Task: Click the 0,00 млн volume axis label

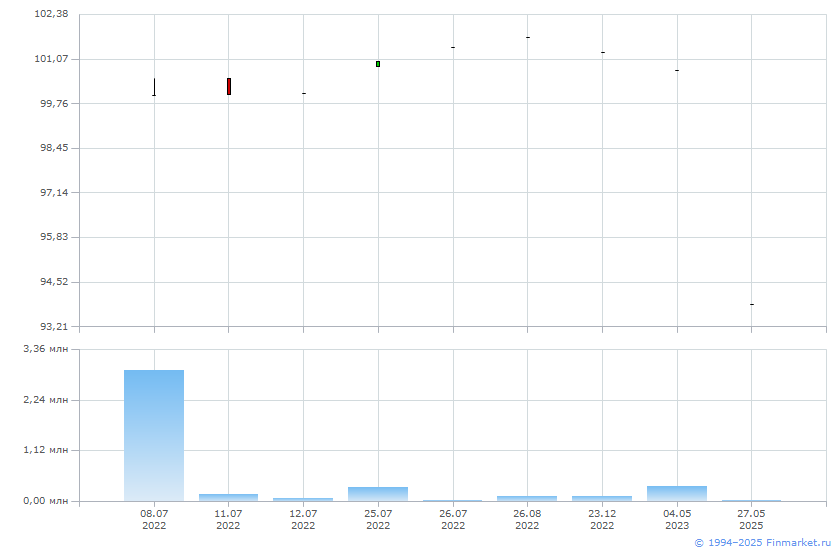Action: pos(46,501)
